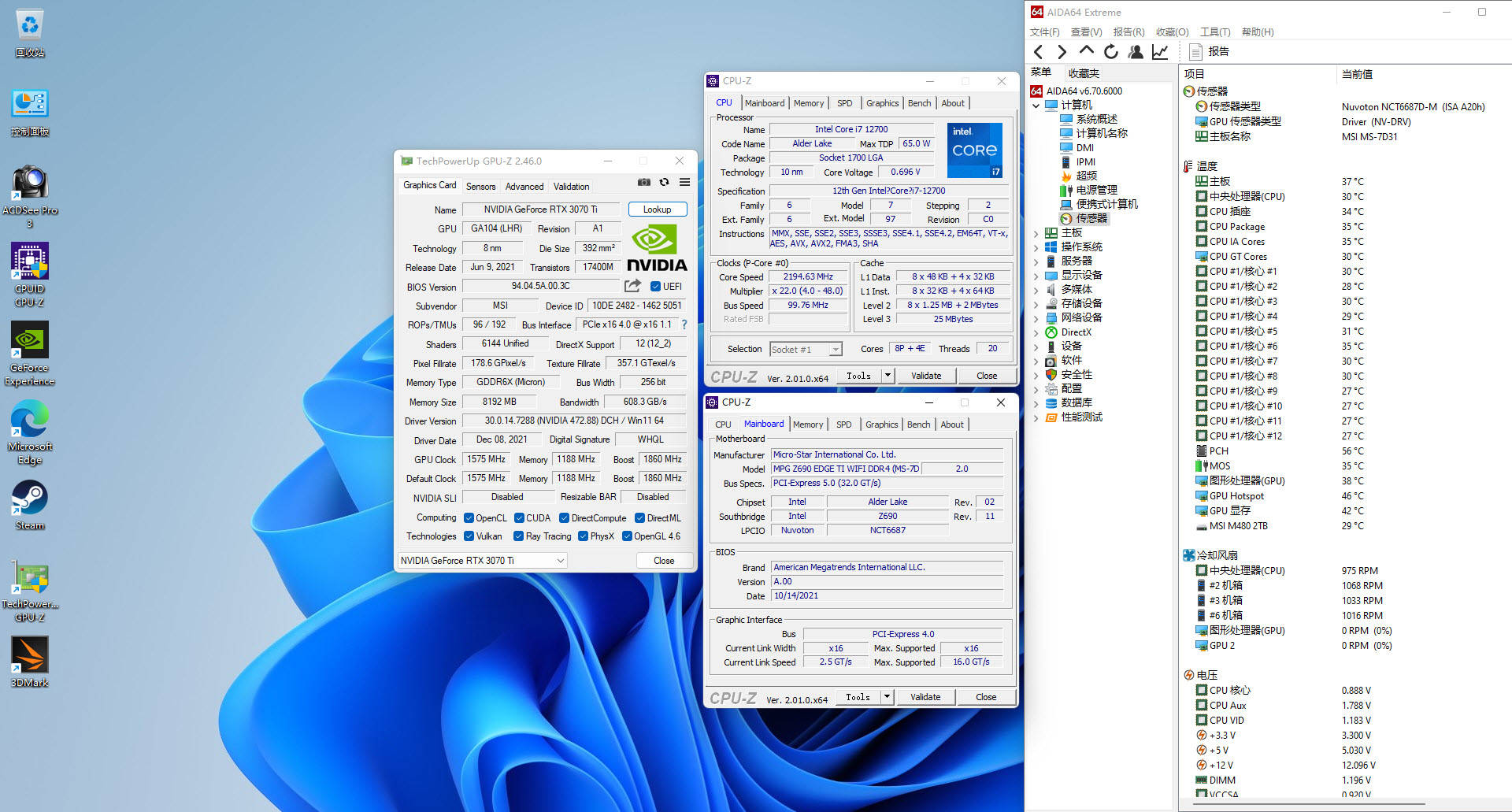The image size is (1512, 812).
Task: Click Tools button in upper CPU-Z window
Action: [858, 376]
